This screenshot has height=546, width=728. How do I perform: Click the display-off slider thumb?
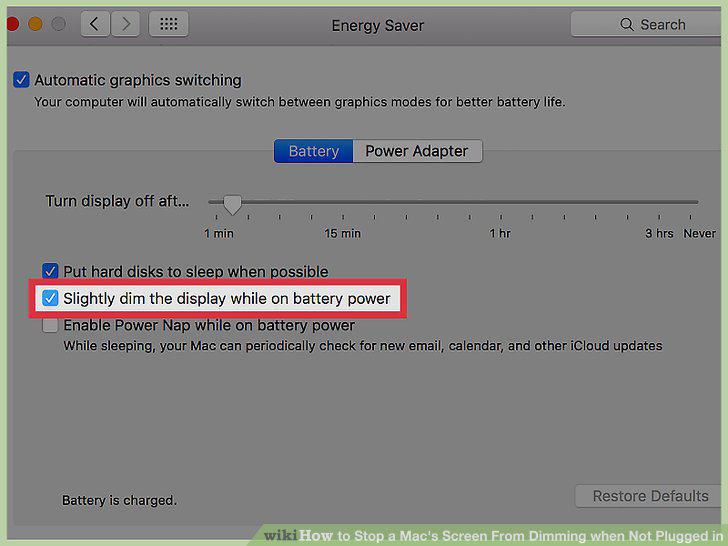coord(232,204)
